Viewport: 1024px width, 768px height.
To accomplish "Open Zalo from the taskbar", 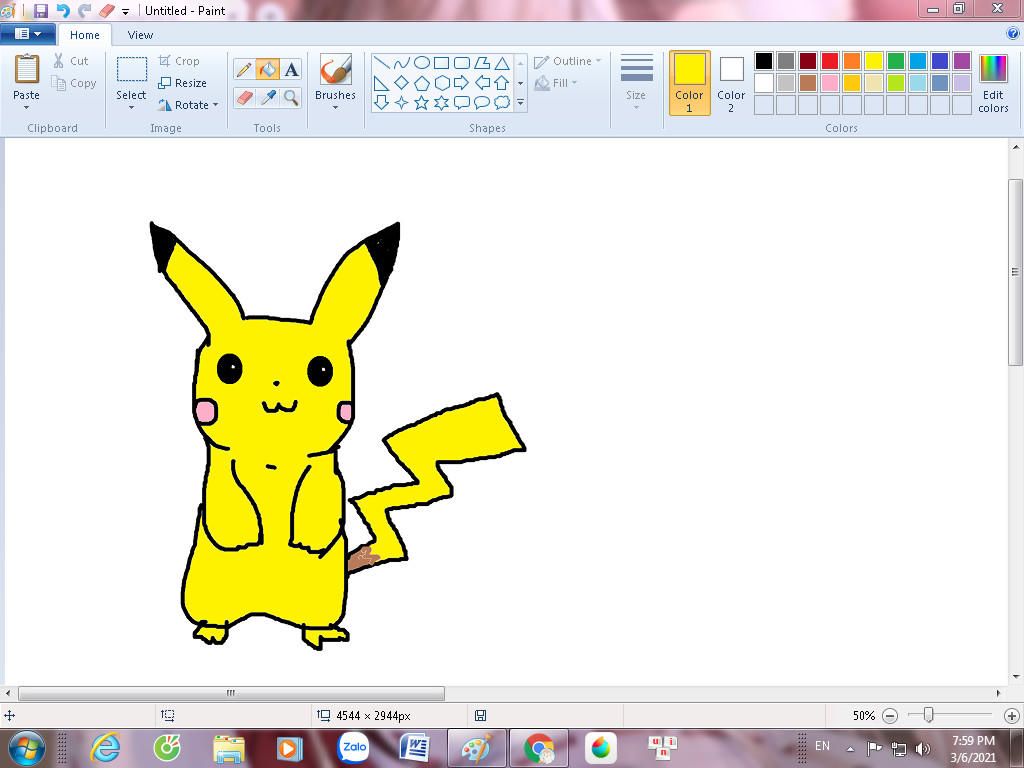I will [x=353, y=748].
